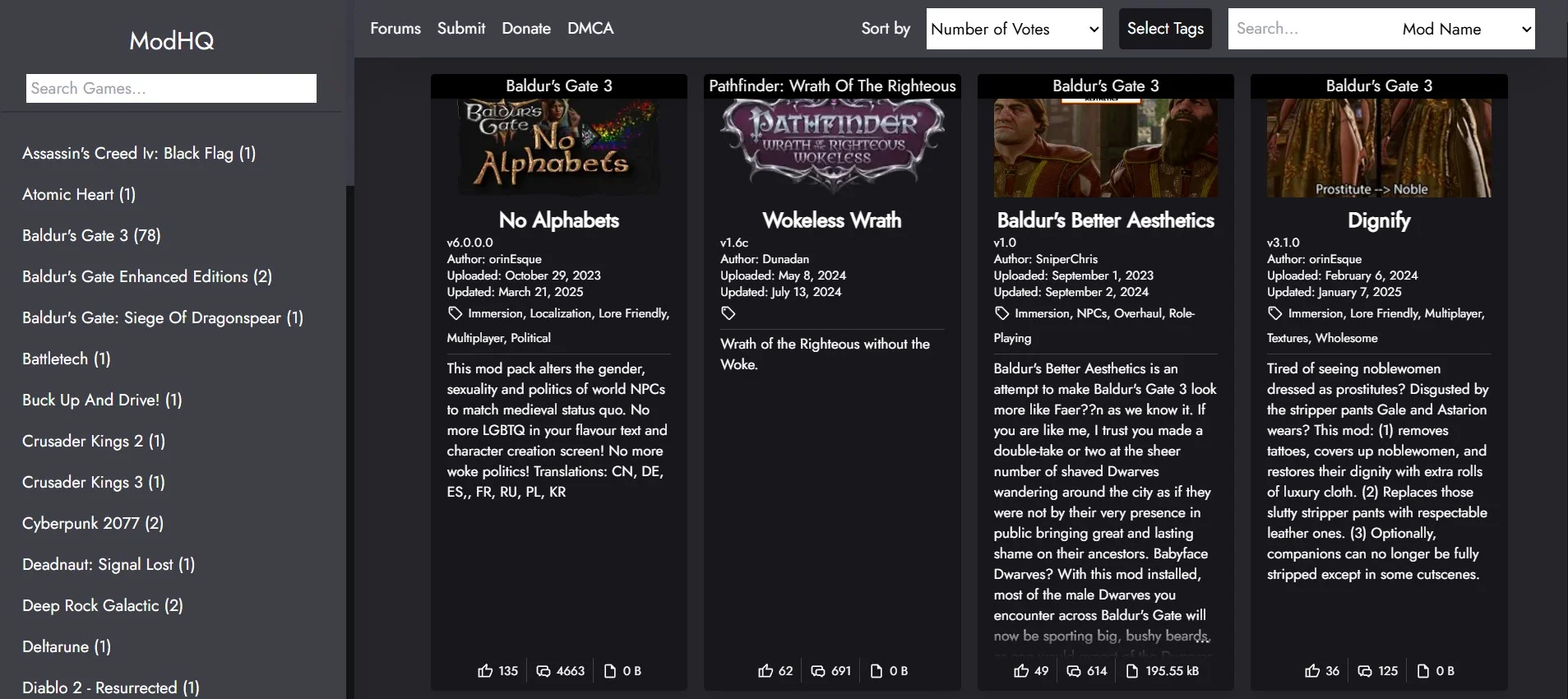Image resolution: width=1568 pixels, height=699 pixels.
Task: Open the Mod Name search type dropdown
Action: (1464, 29)
